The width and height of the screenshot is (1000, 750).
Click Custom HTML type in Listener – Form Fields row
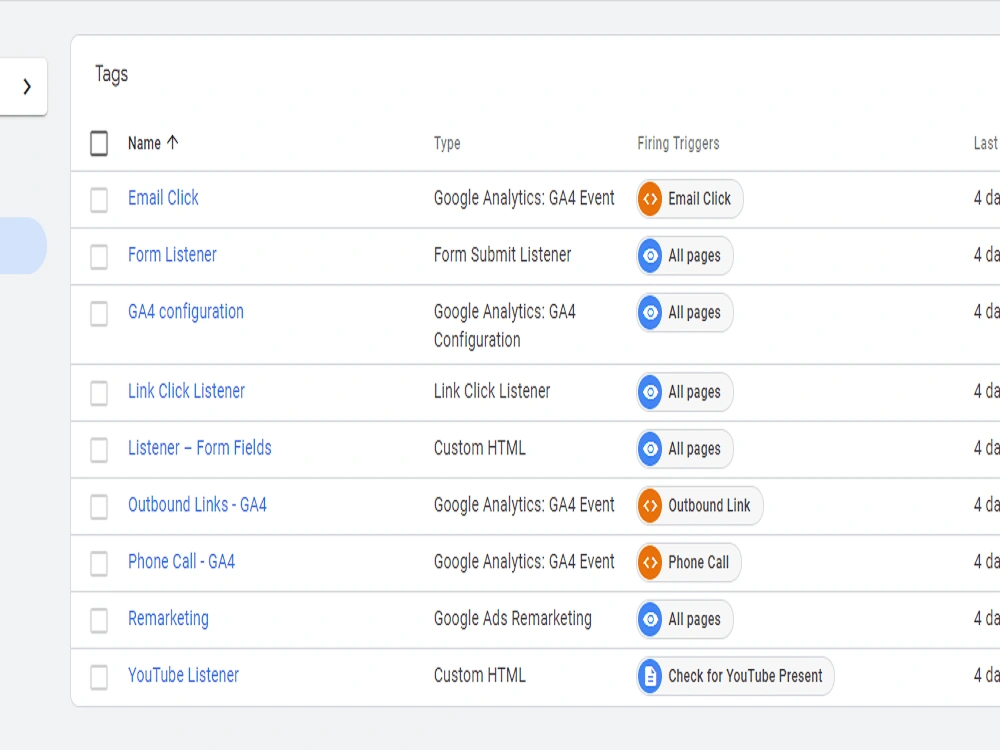(x=480, y=448)
